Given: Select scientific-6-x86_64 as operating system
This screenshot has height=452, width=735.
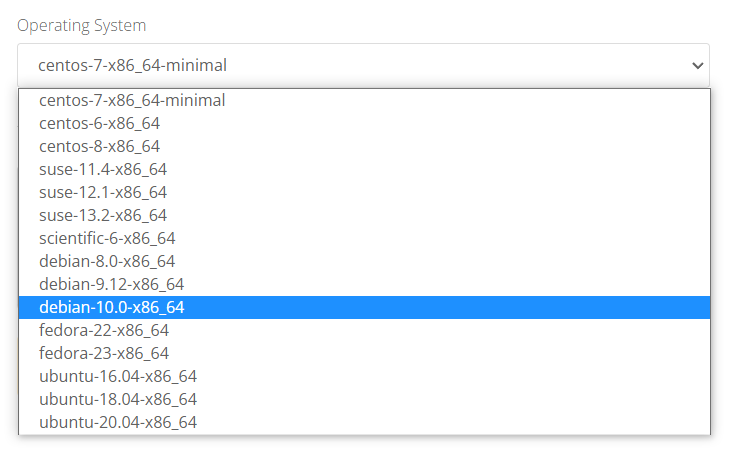Looking at the screenshot, I should [x=107, y=238].
